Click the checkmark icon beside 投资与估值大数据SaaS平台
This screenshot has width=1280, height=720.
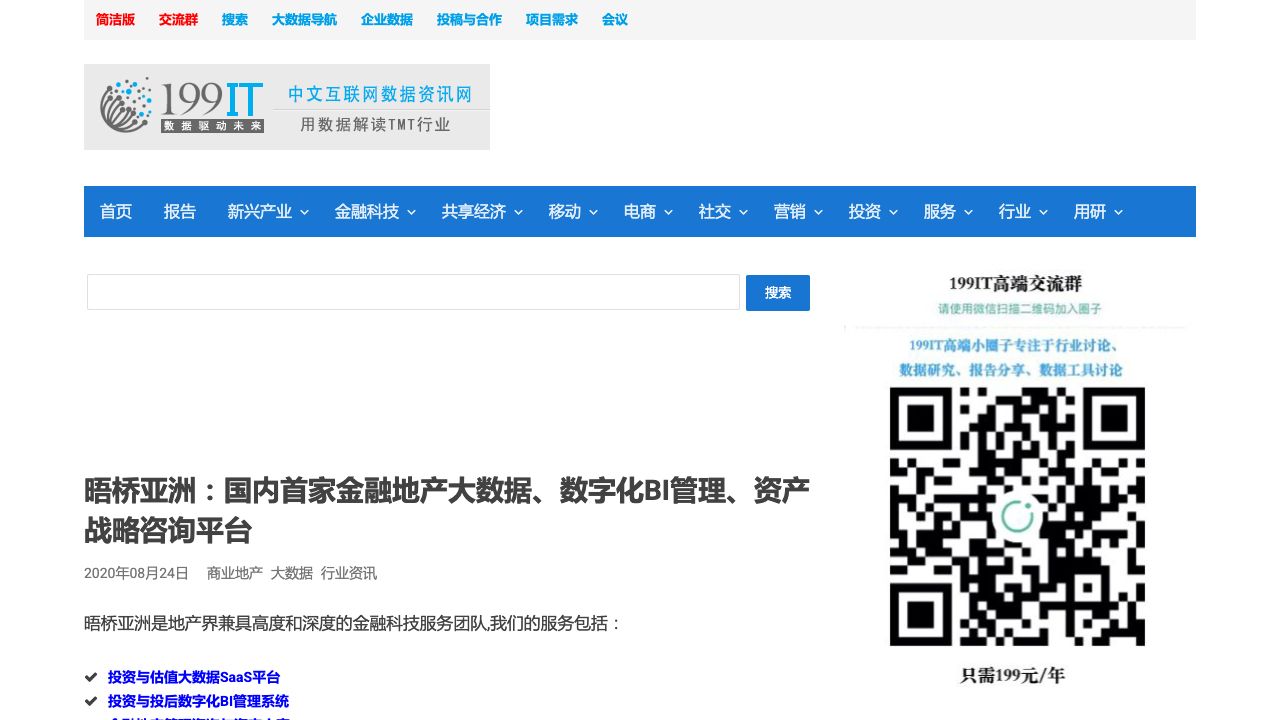pos(91,677)
